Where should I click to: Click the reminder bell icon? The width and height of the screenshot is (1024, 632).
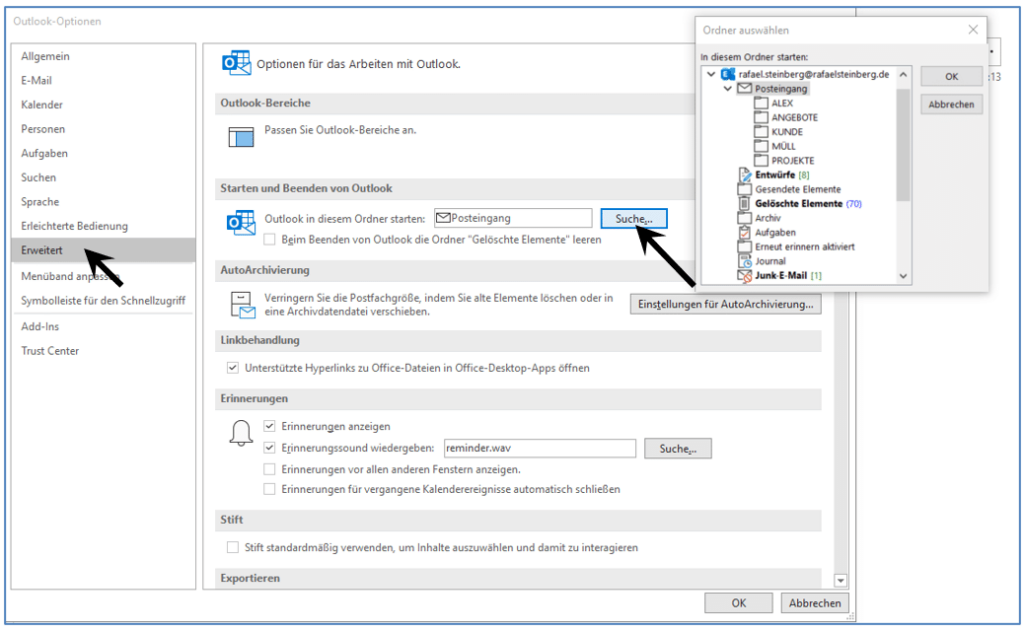point(241,433)
